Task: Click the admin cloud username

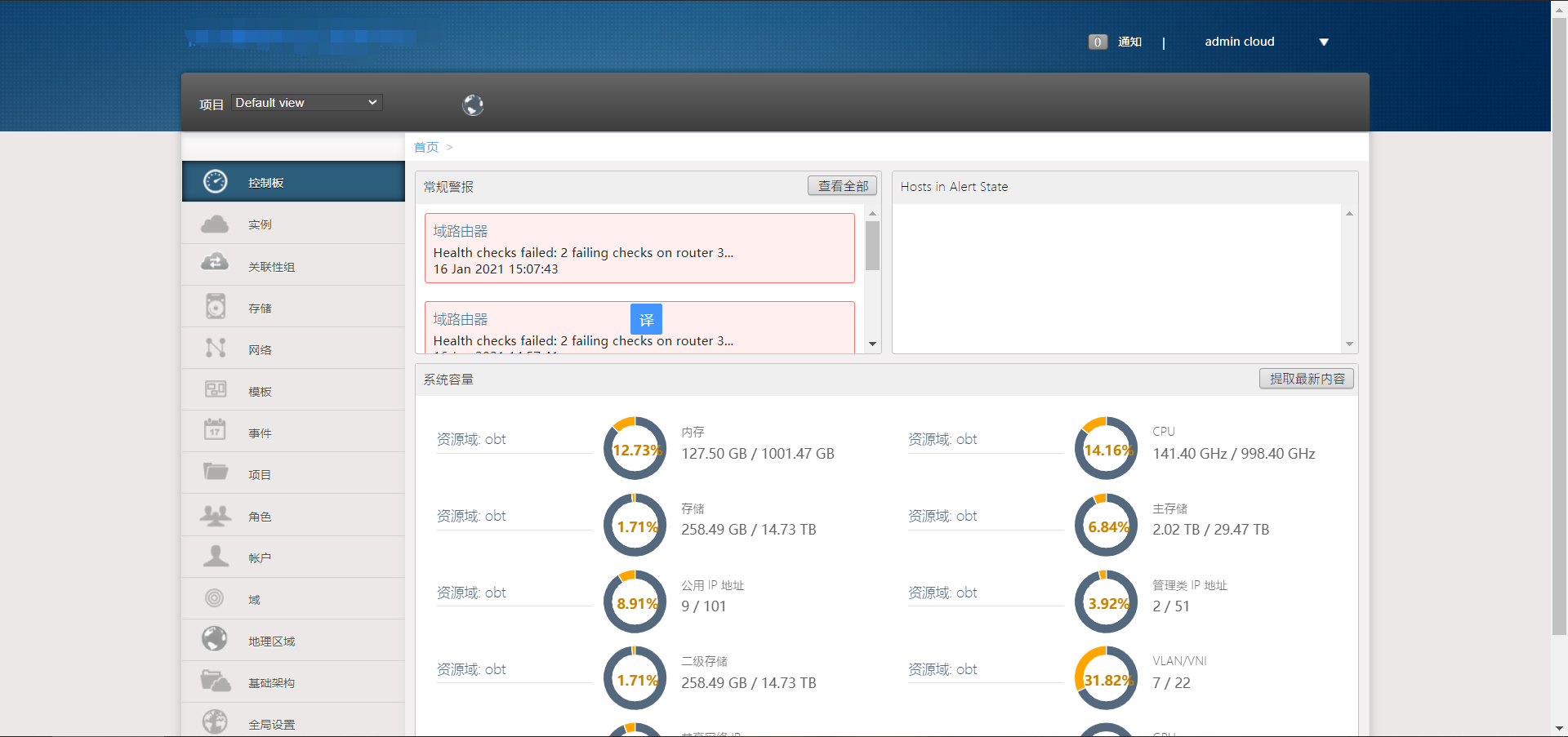Action: [x=1240, y=42]
